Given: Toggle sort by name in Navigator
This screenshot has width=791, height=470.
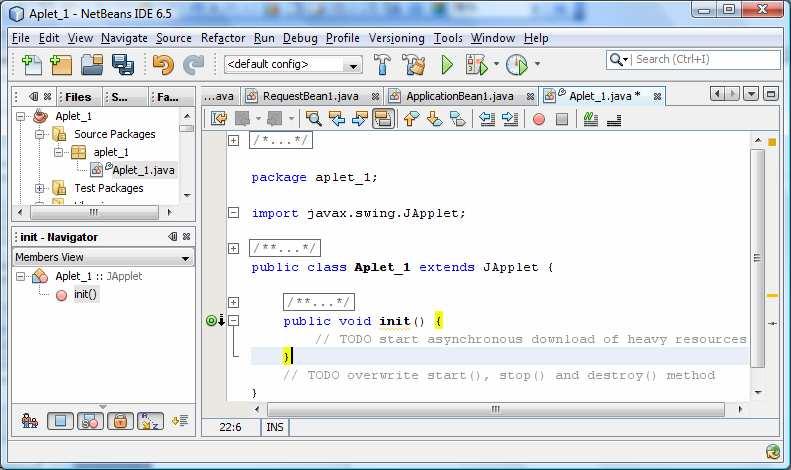Looking at the screenshot, I should [150, 421].
